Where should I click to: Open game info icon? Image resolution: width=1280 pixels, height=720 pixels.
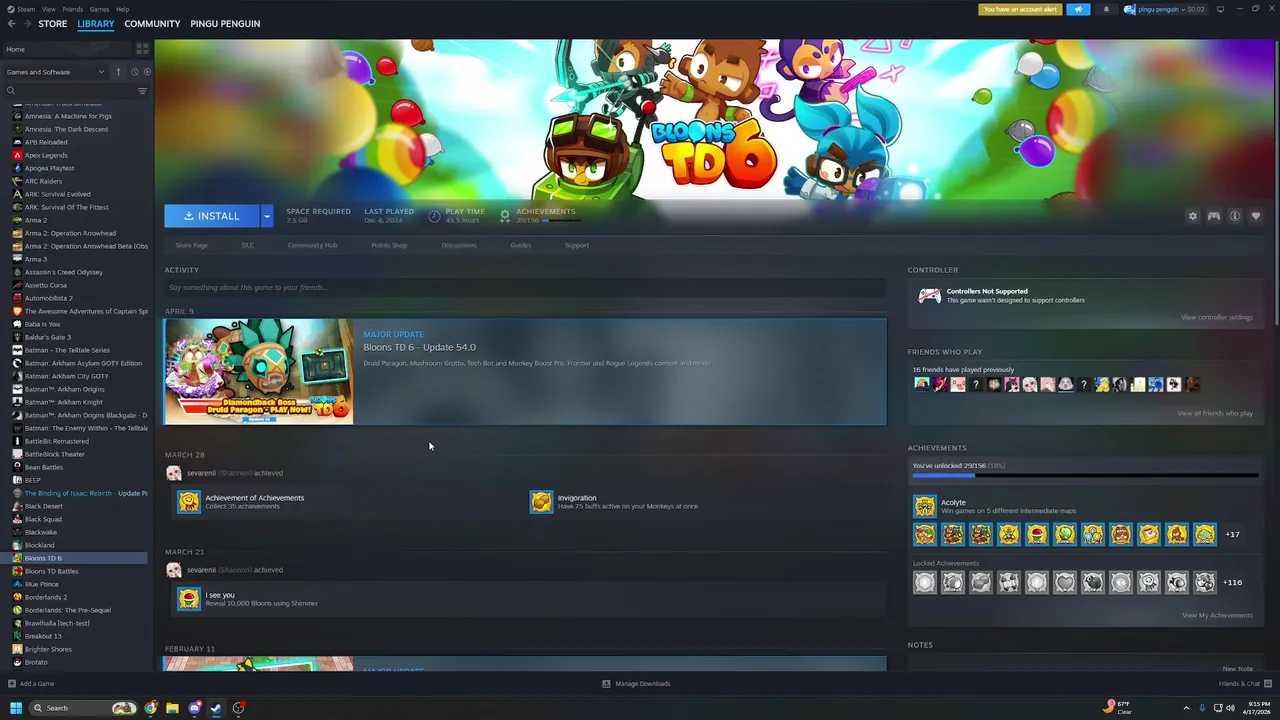(x=1235, y=216)
